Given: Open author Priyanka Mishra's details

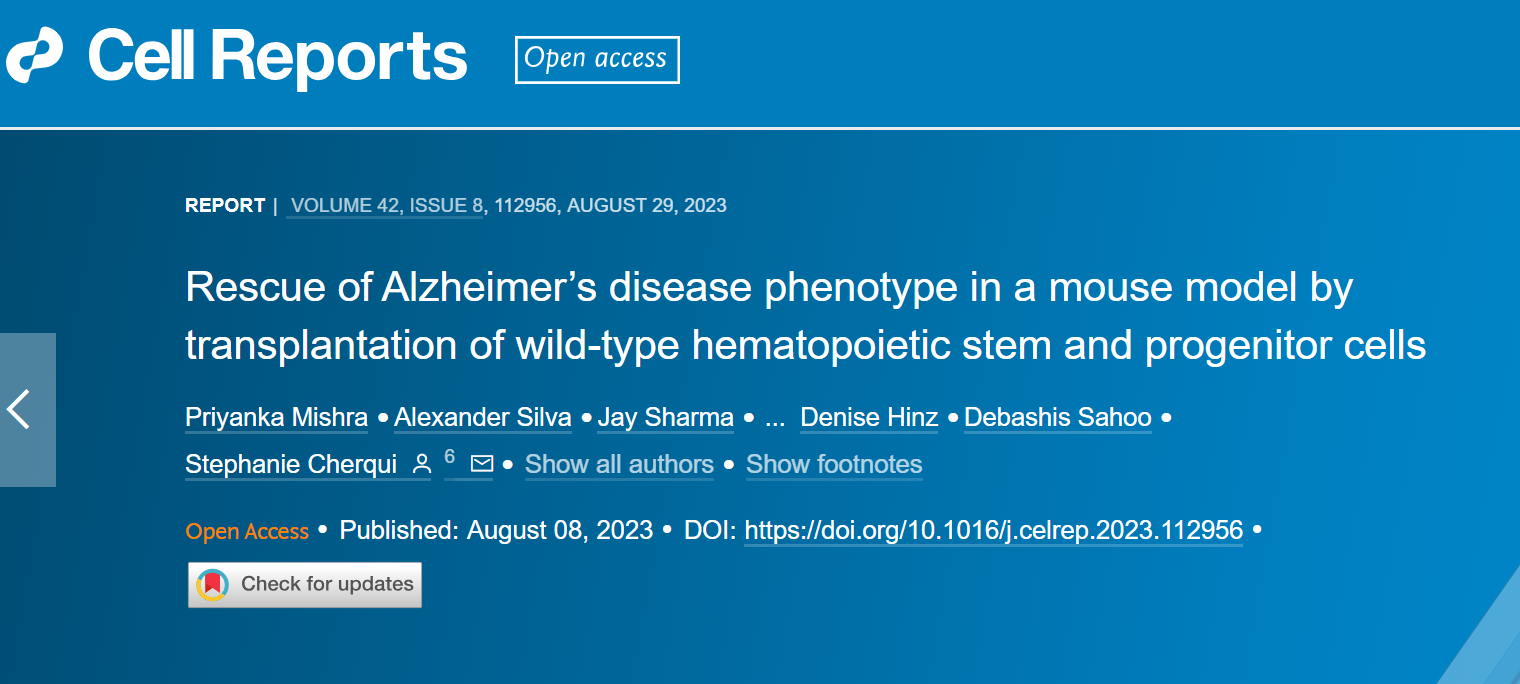Looking at the screenshot, I should (276, 417).
